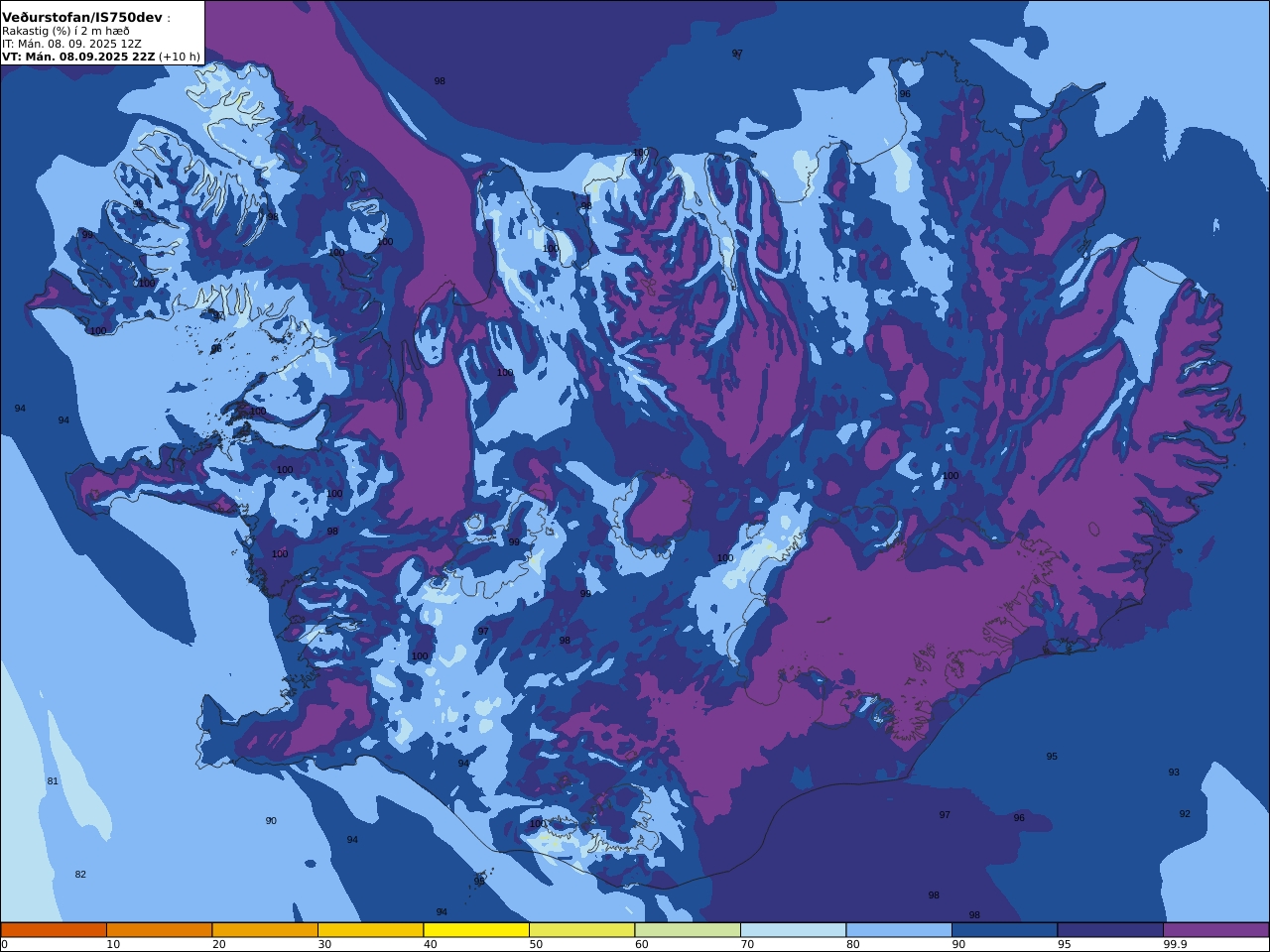Viewport: 1270px width, 952px height.
Task: Click the title text "Veðurstofan/IS750dev"
Action: 82,18
